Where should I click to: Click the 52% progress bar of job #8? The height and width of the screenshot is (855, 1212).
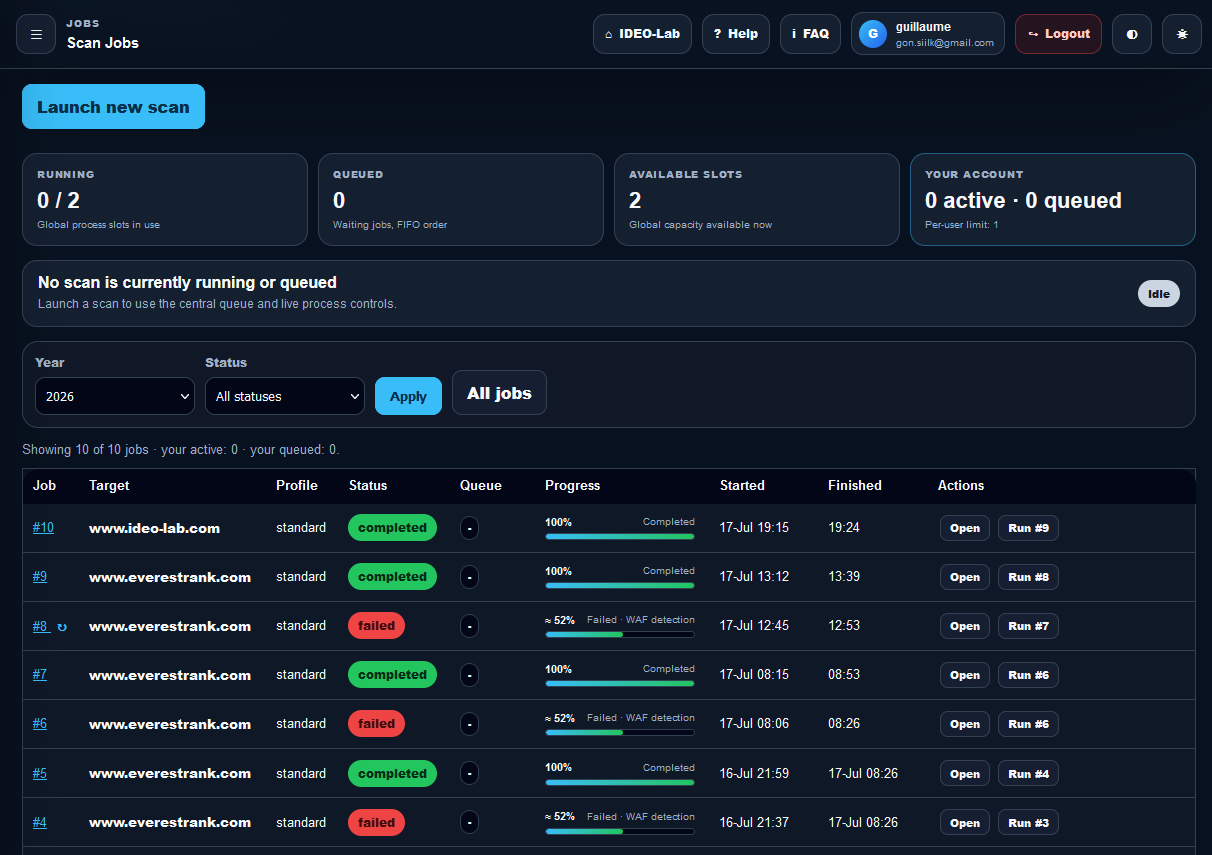pyautogui.click(x=620, y=635)
